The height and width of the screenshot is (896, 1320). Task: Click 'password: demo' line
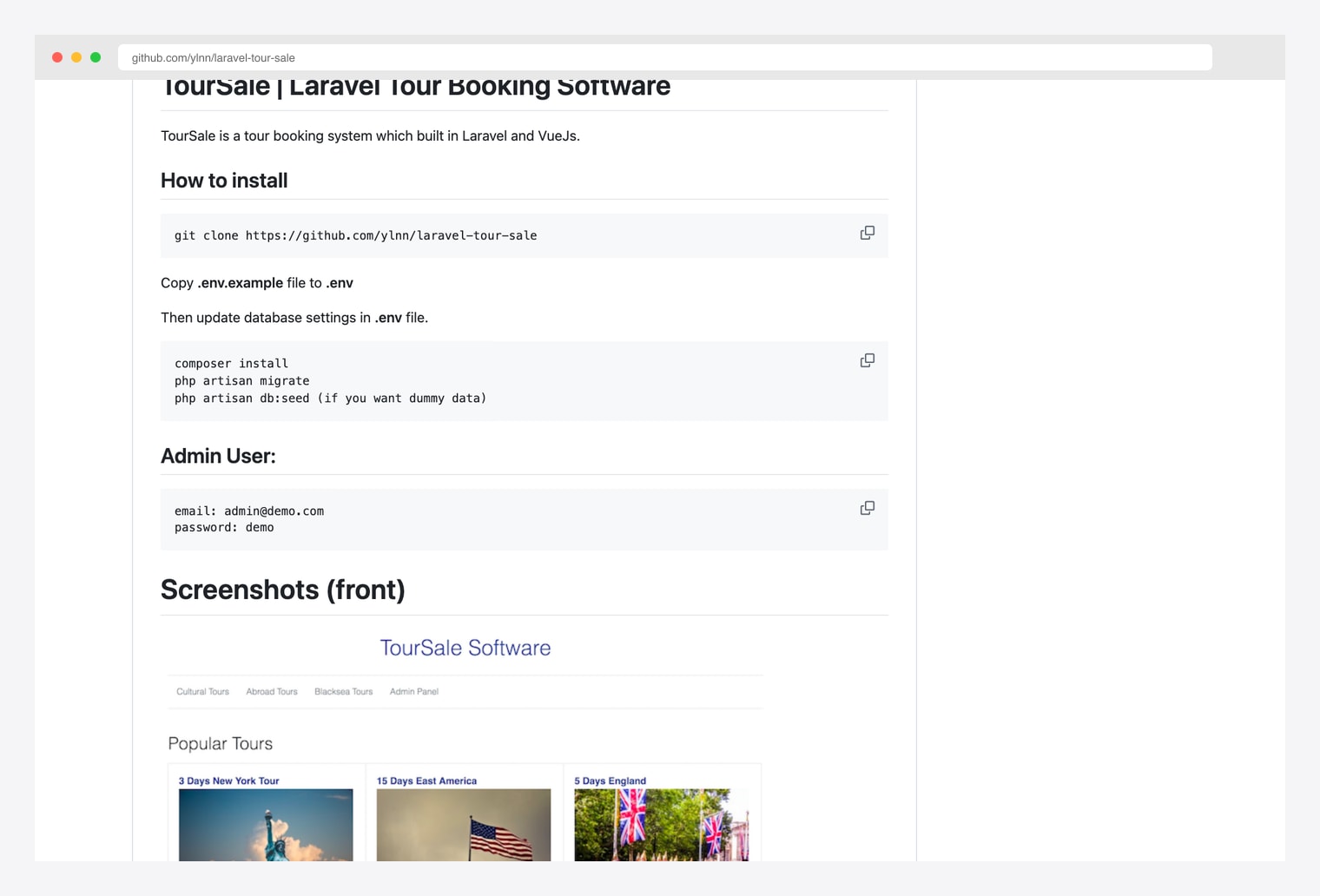(x=224, y=528)
